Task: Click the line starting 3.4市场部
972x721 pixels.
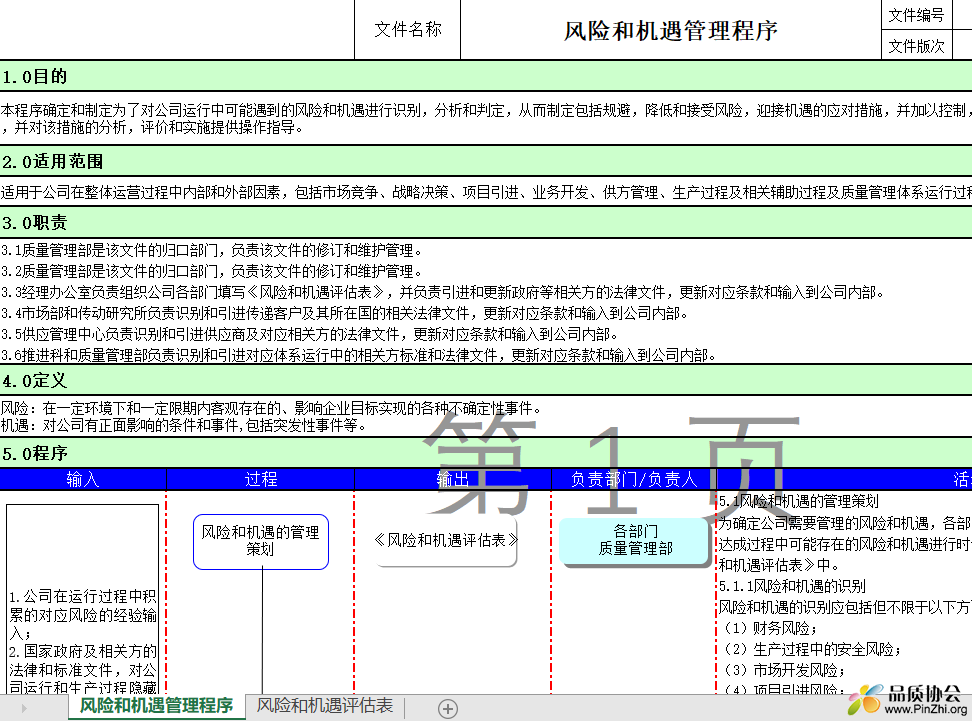Action: point(345,313)
